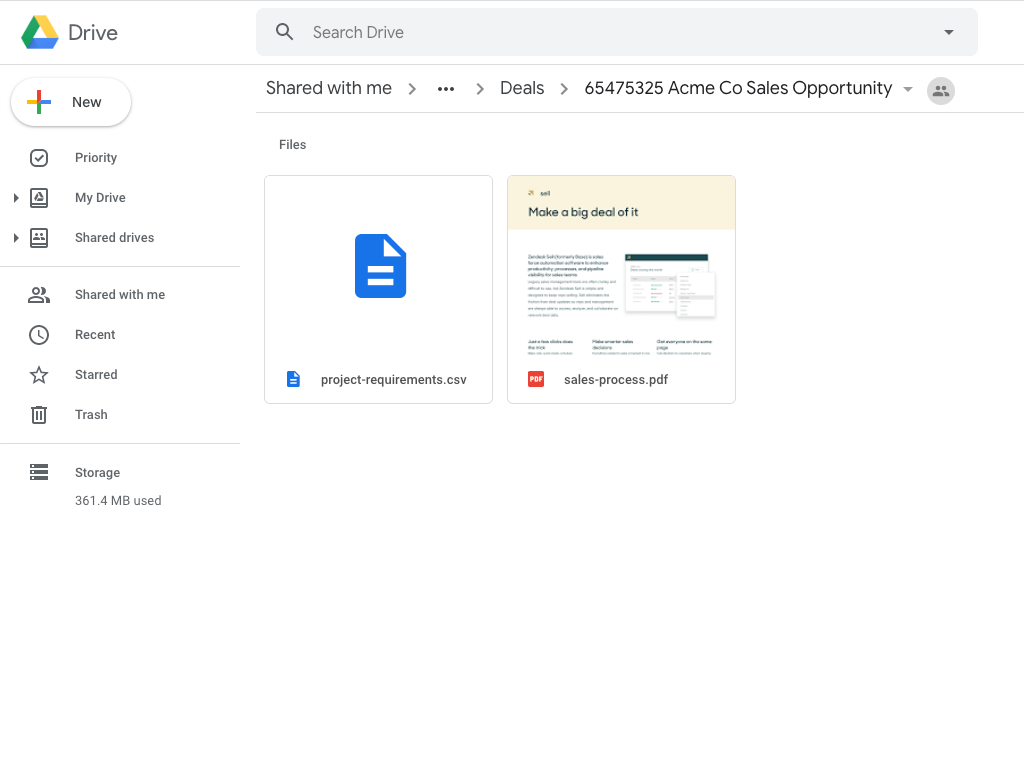Open the Deals breadcrumb link

(522, 88)
